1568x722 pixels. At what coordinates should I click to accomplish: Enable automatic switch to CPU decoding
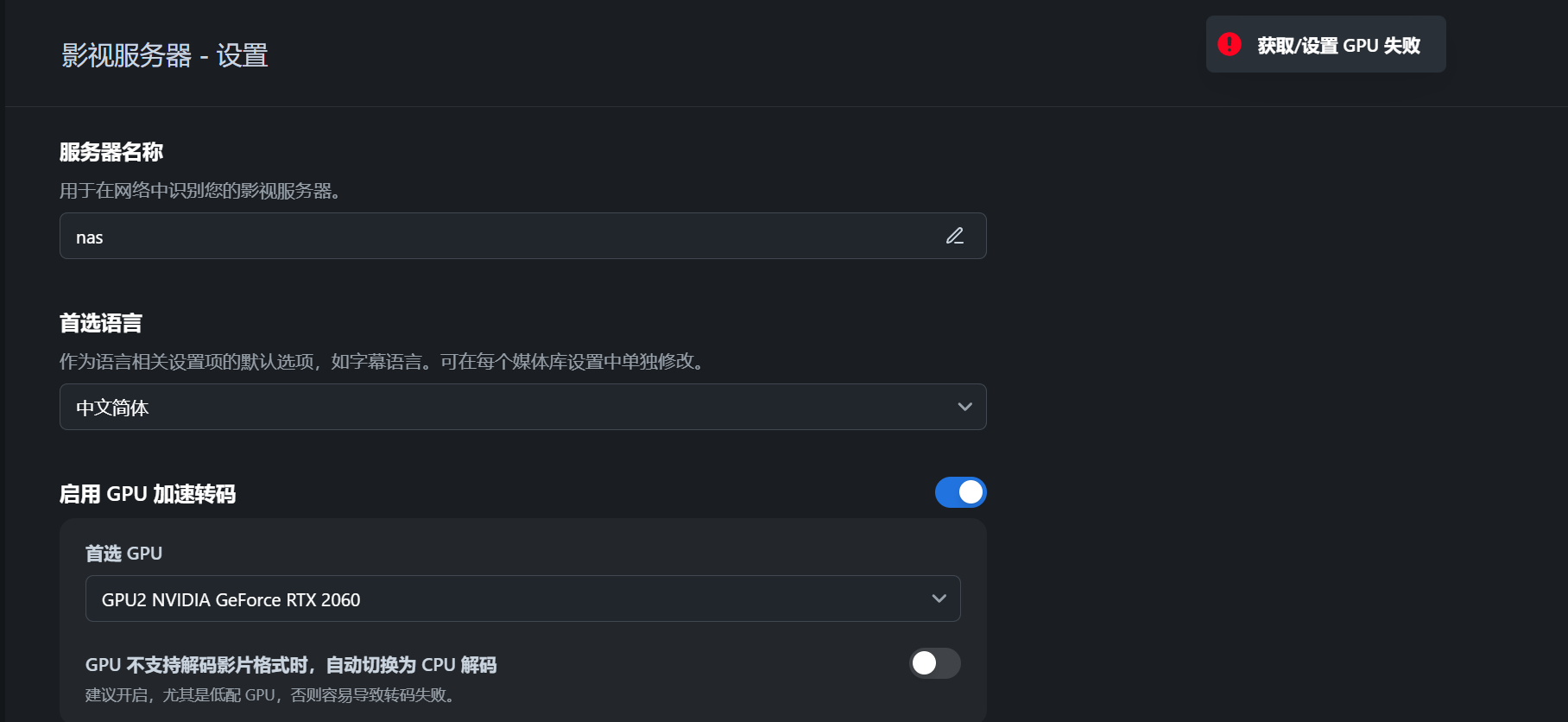pyautogui.click(x=934, y=663)
